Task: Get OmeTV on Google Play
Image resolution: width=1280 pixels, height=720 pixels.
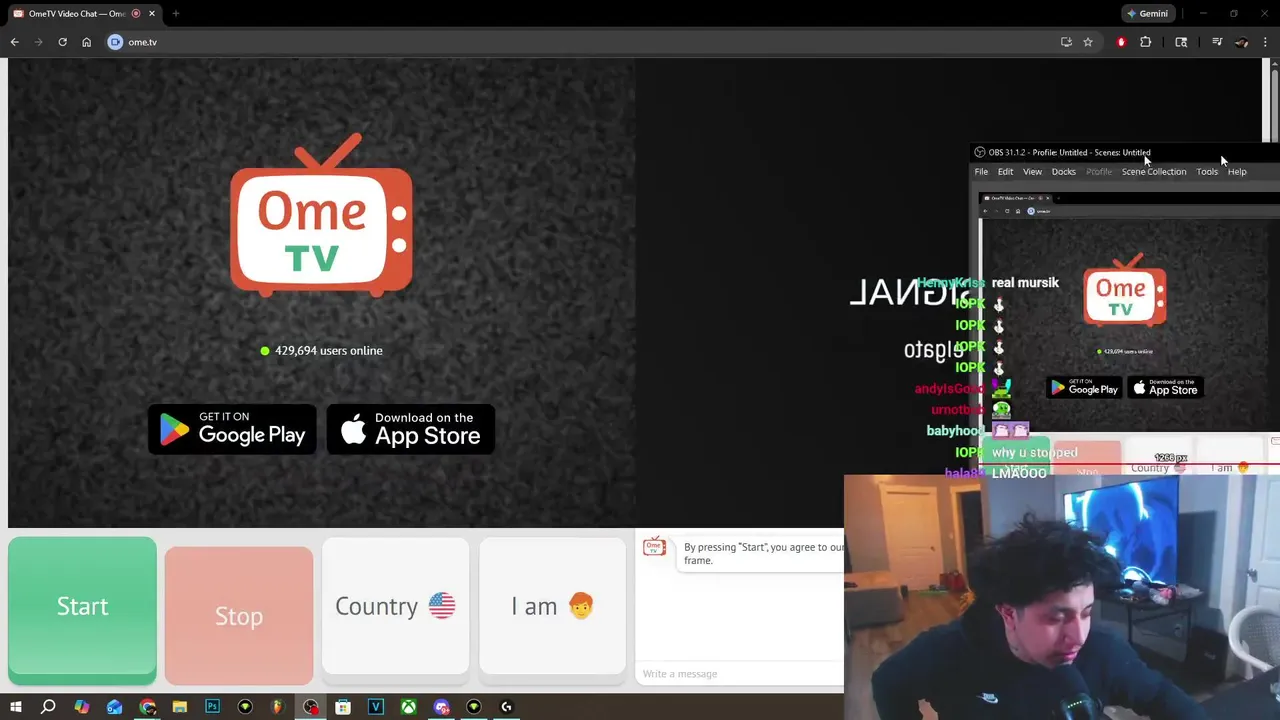Action: click(x=232, y=429)
